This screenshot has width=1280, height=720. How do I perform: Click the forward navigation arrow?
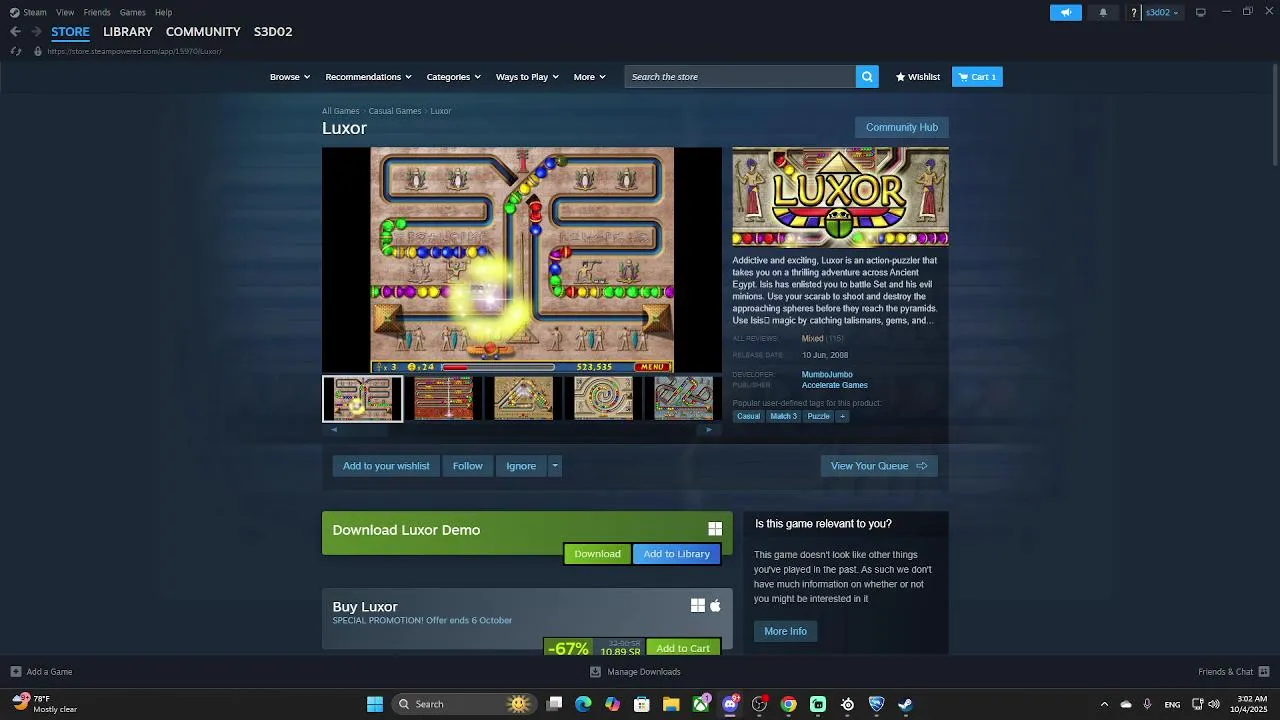click(x=36, y=32)
